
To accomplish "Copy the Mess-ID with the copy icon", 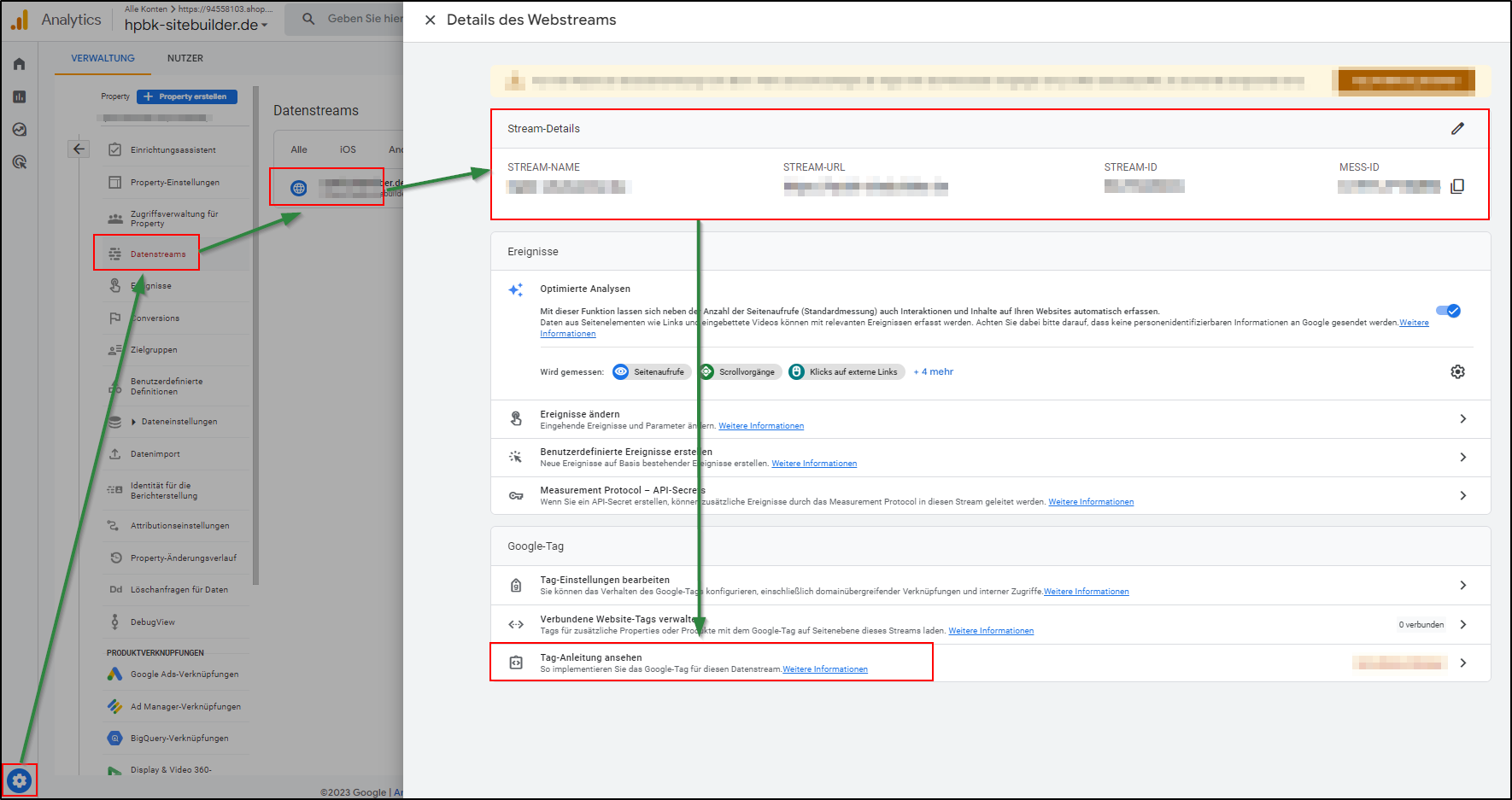I will (1457, 186).
